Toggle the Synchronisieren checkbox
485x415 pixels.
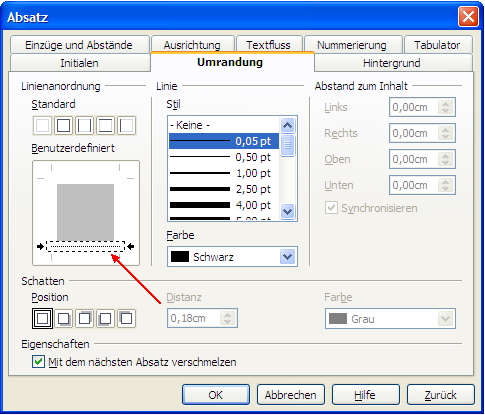[x=331, y=208]
